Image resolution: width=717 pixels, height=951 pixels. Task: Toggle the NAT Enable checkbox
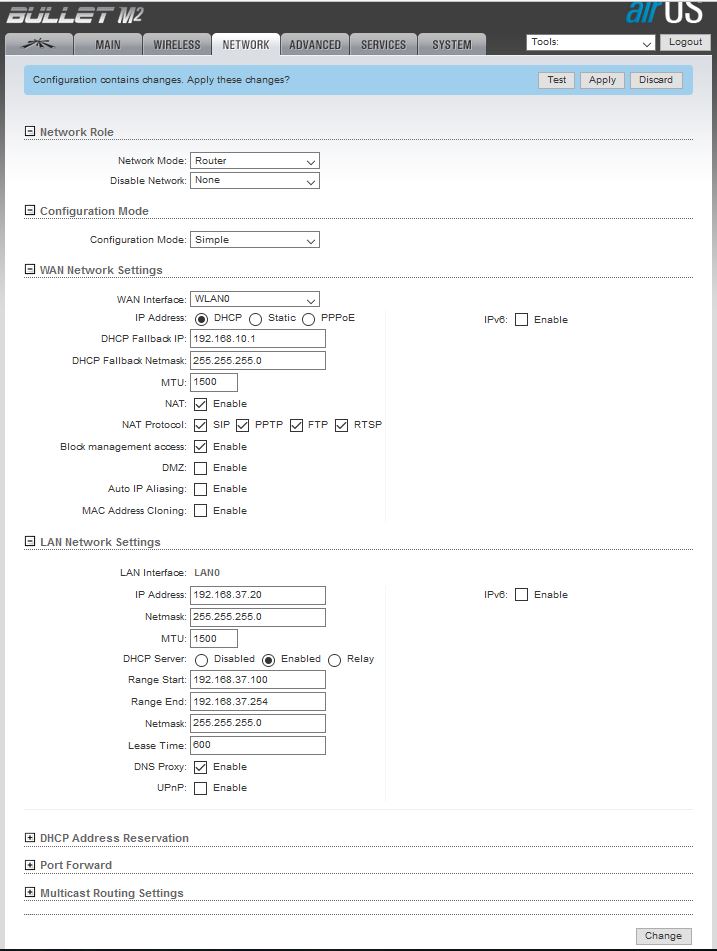pyautogui.click(x=201, y=404)
